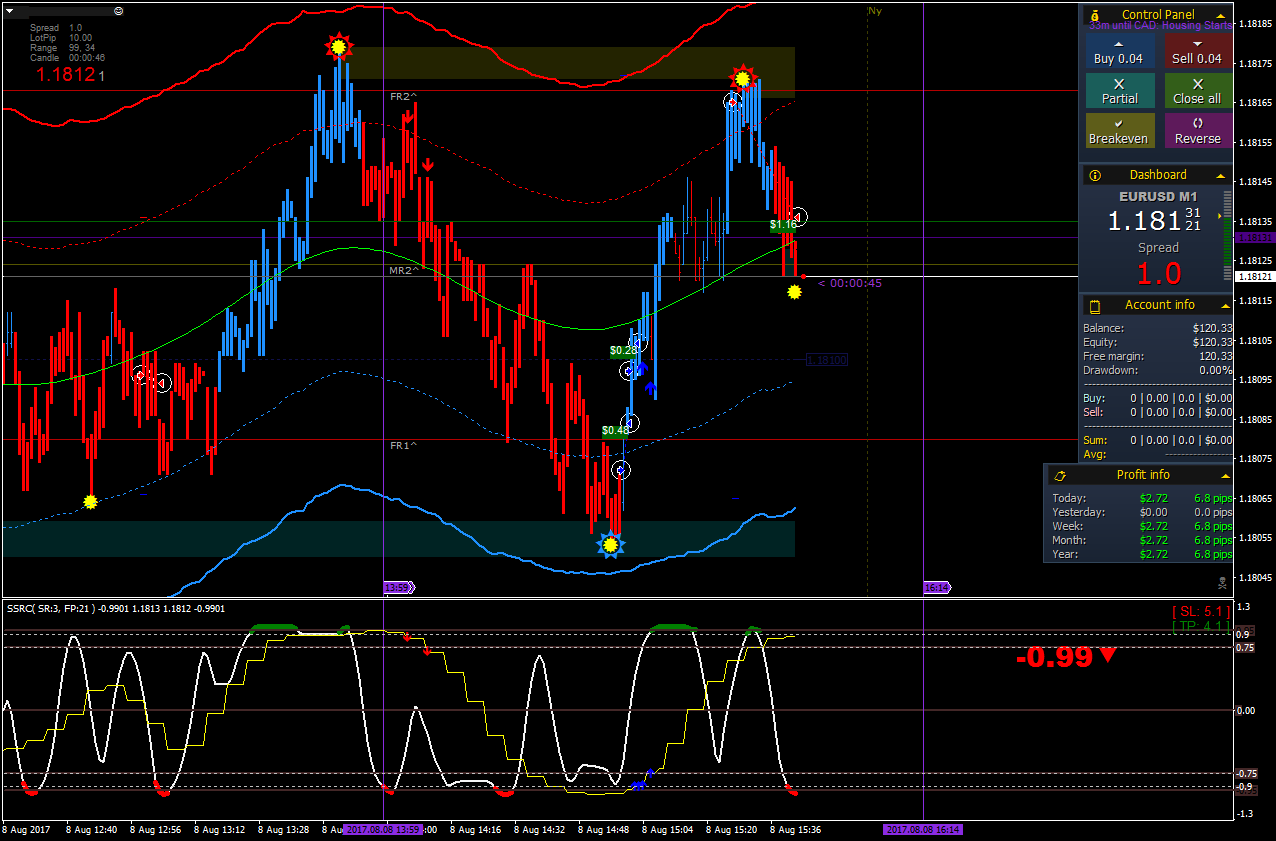Click the Month profit row
This screenshot has height=841, width=1276.
point(1141,540)
